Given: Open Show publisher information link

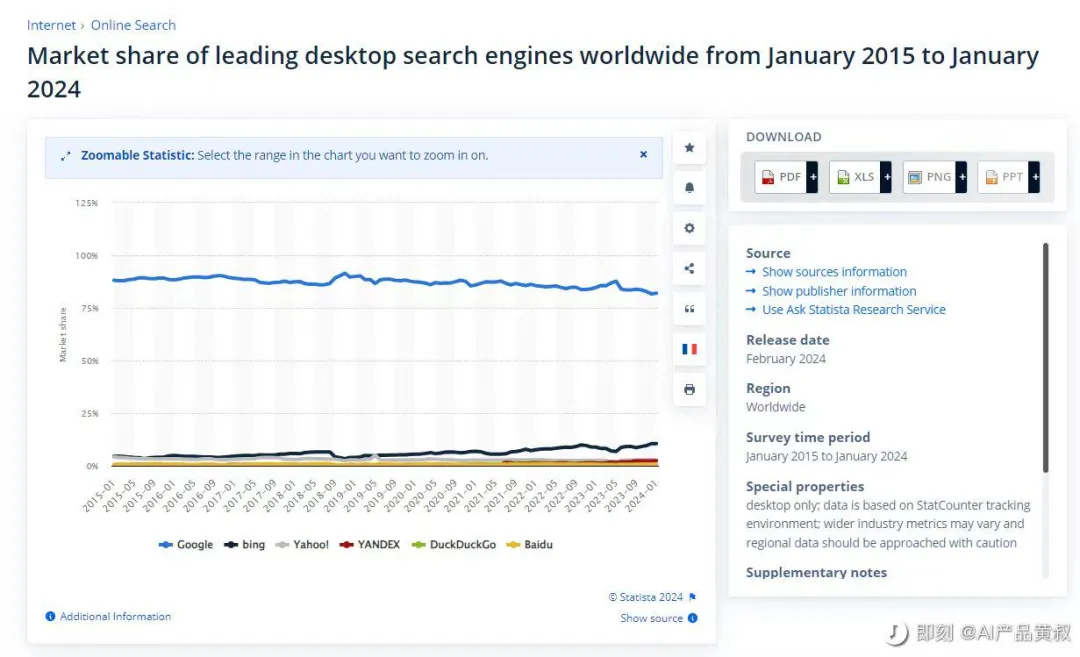Looking at the screenshot, I should [839, 291].
